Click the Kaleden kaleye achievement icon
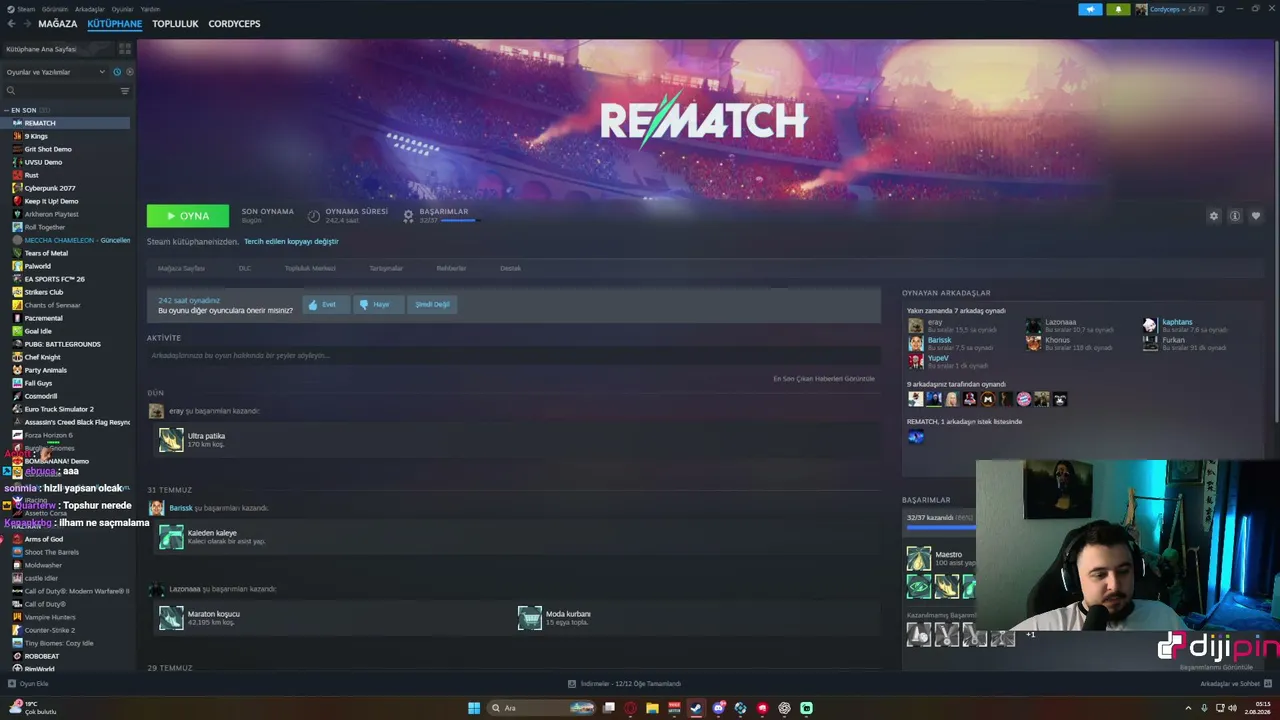 coord(171,537)
